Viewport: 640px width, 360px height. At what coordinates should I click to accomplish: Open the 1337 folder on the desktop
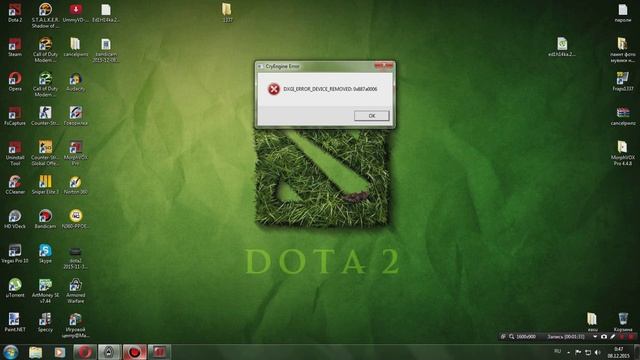point(227,12)
